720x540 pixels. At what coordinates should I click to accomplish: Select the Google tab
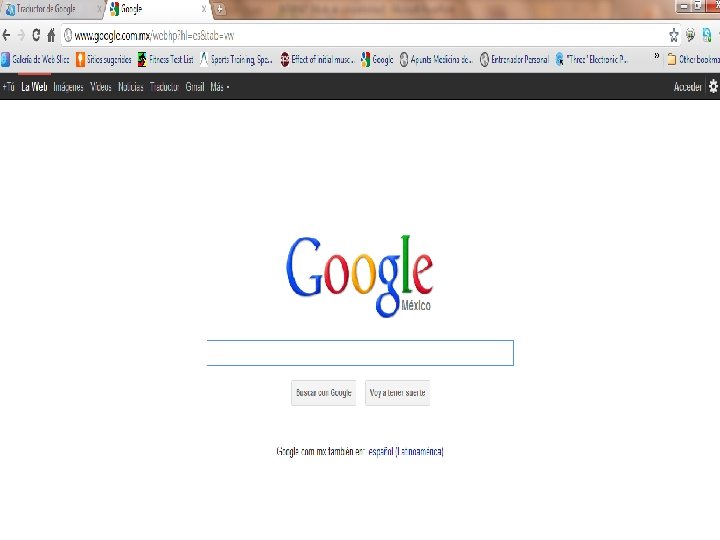point(156,9)
